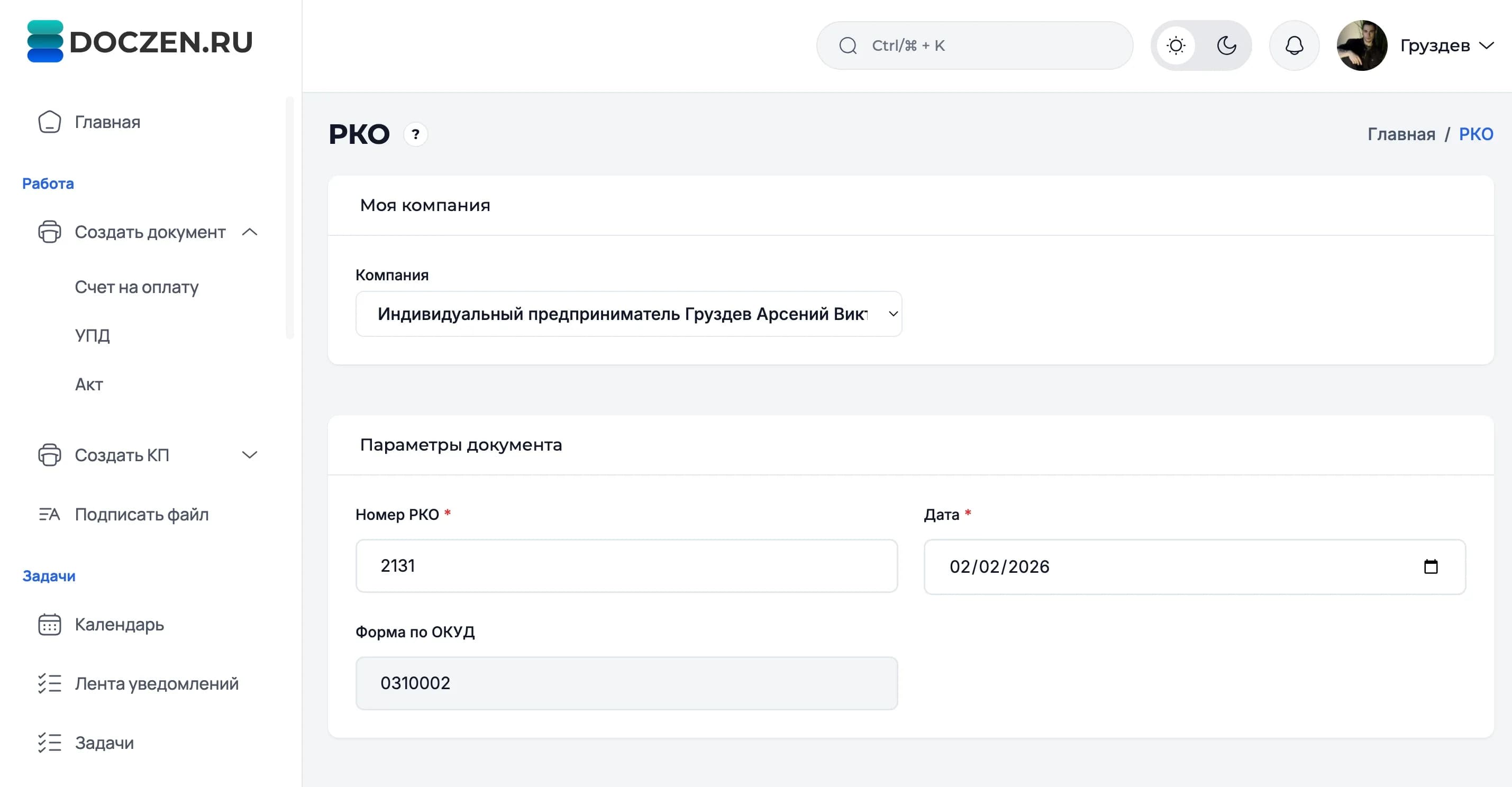Open the Груздев user menu
The image size is (1512, 787).
(x=1446, y=46)
